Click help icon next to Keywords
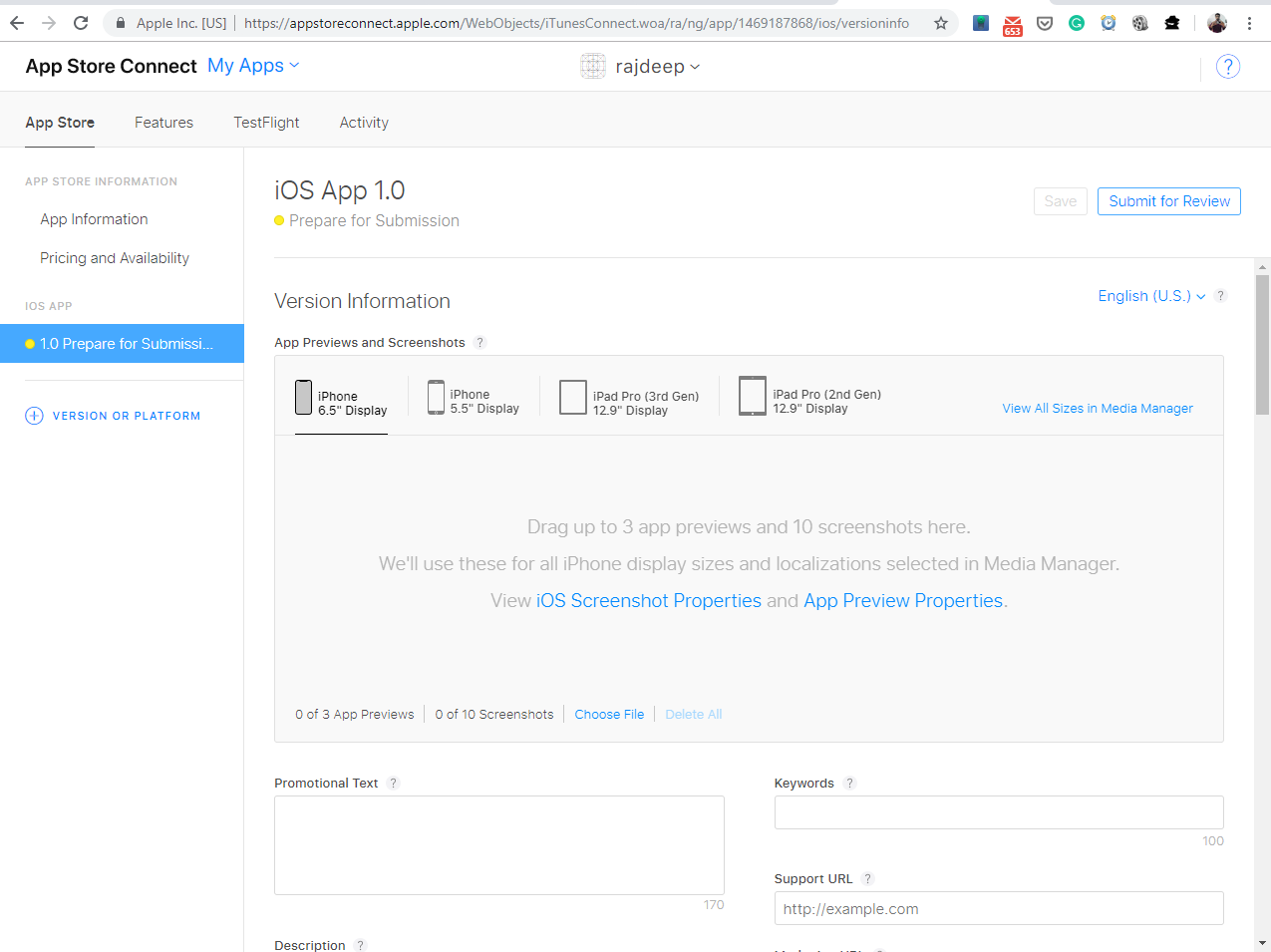This screenshot has width=1271, height=952. click(849, 783)
